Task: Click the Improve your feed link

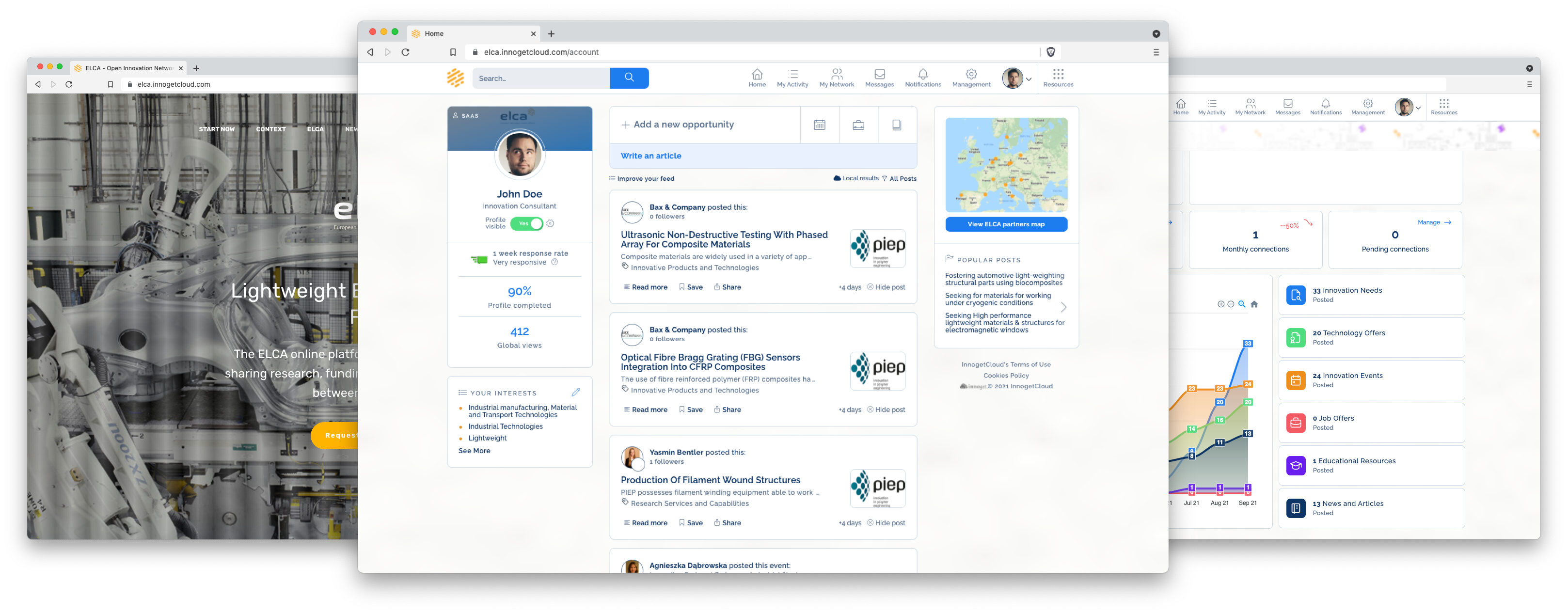Action: coord(642,178)
